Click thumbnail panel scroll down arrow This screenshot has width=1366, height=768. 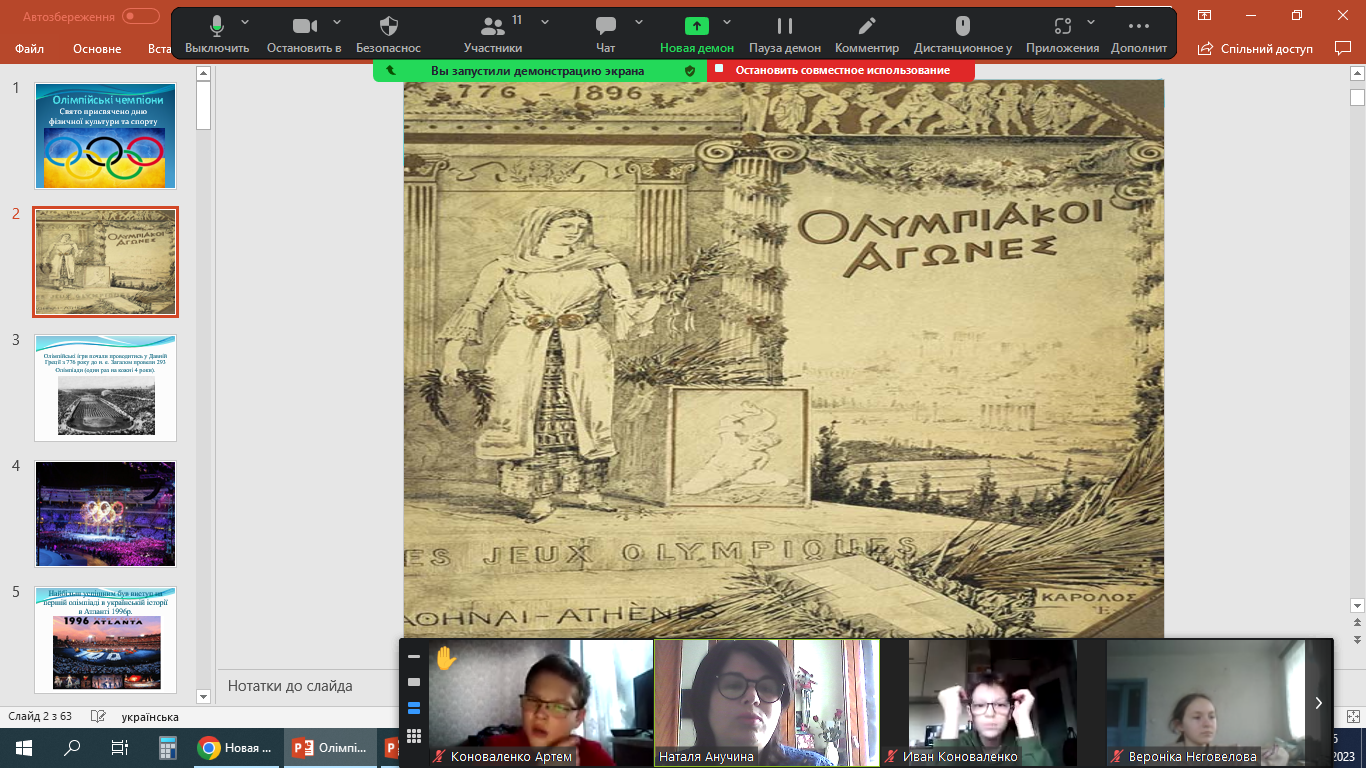point(204,696)
